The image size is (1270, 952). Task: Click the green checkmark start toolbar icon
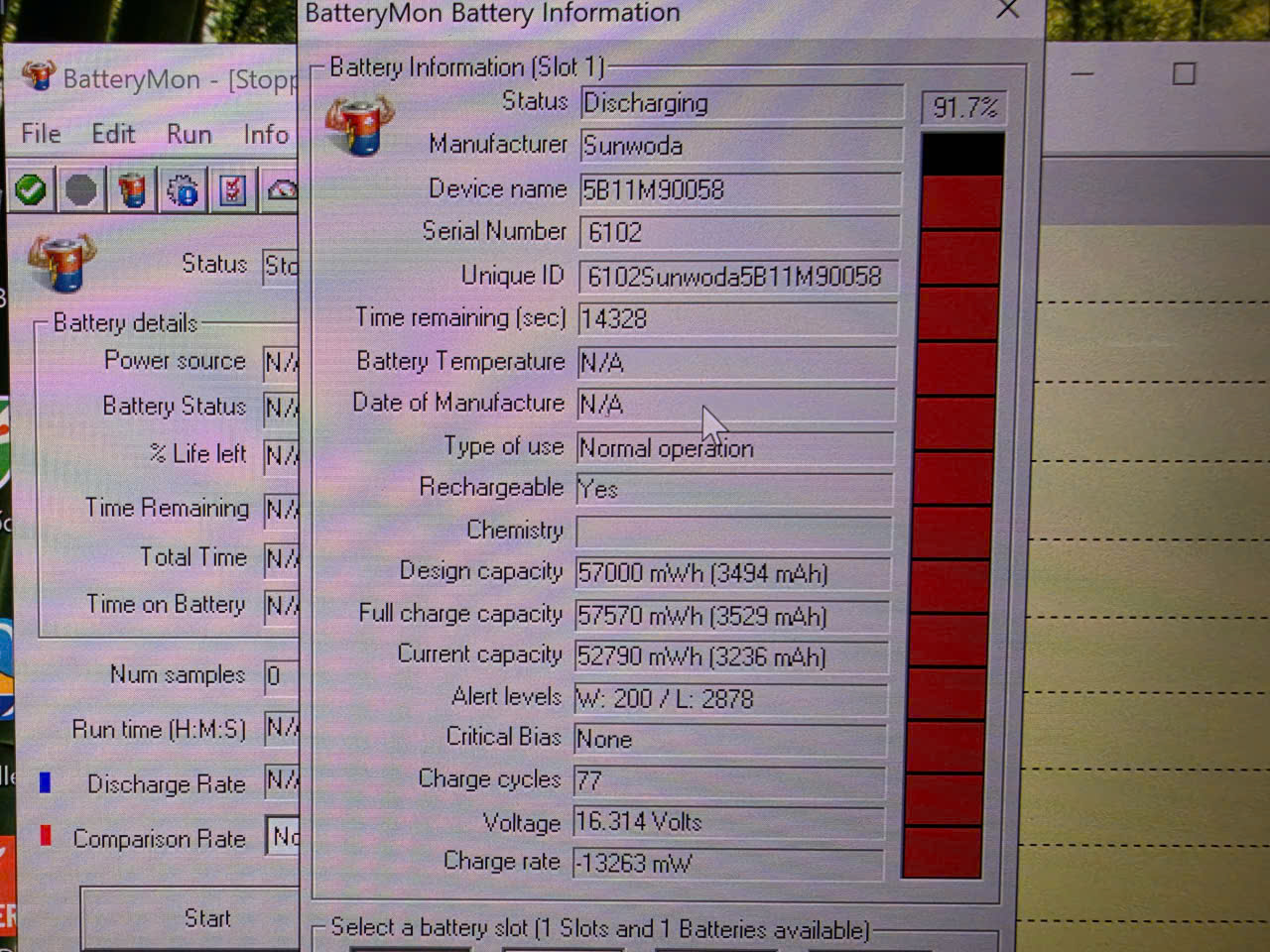pos(31,189)
